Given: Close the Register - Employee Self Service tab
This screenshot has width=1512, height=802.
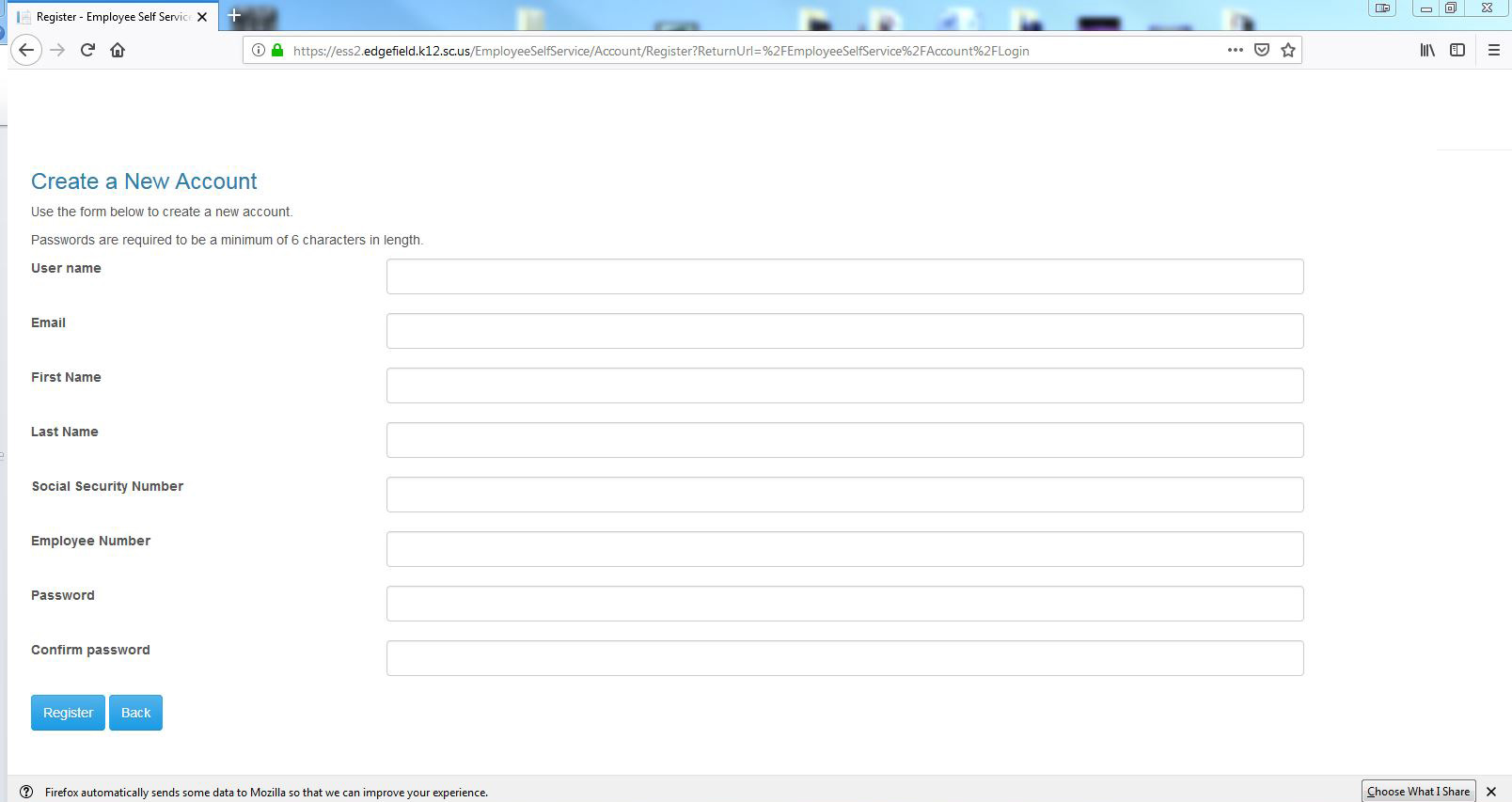Looking at the screenshot, I should pyautogui.click(x=202, y=17).
